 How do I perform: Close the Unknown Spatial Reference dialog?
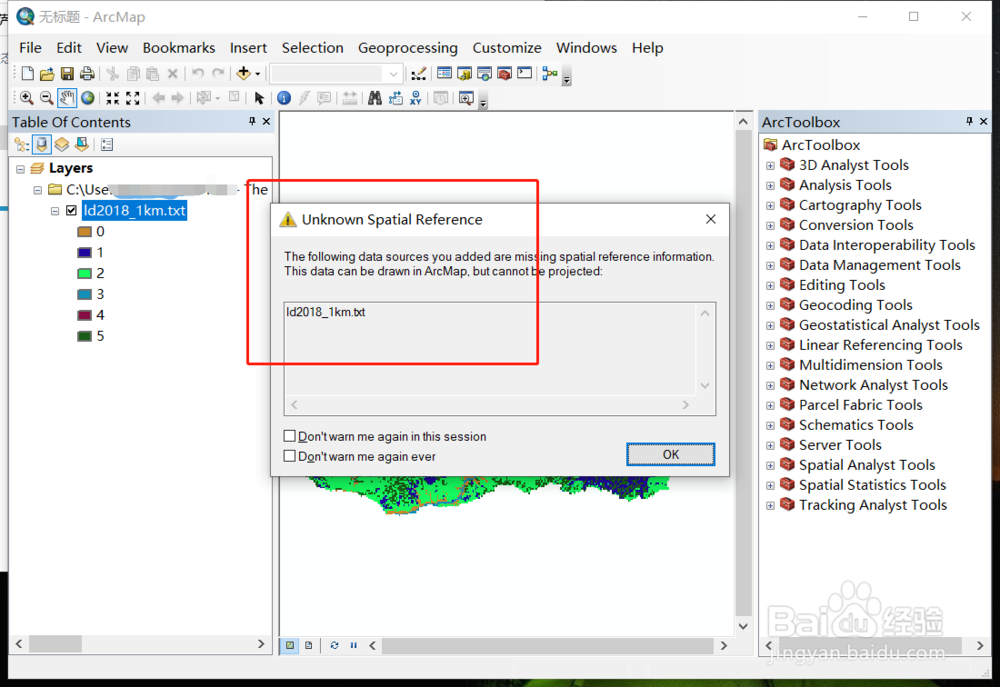click(711, 219)
